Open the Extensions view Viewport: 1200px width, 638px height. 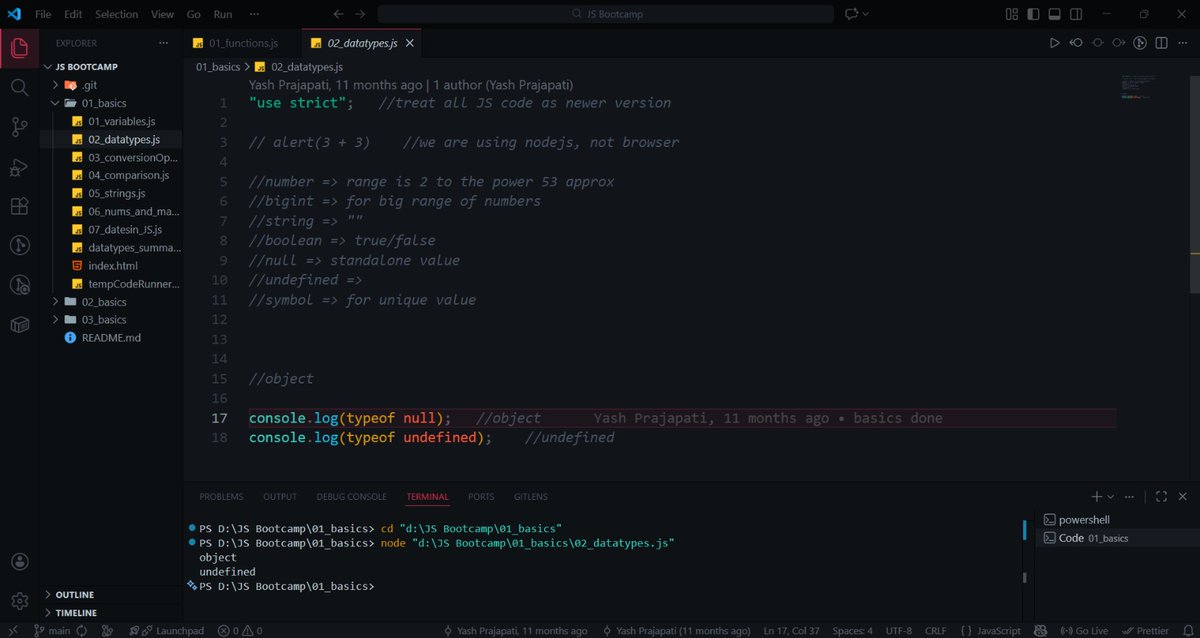[19, 206]
